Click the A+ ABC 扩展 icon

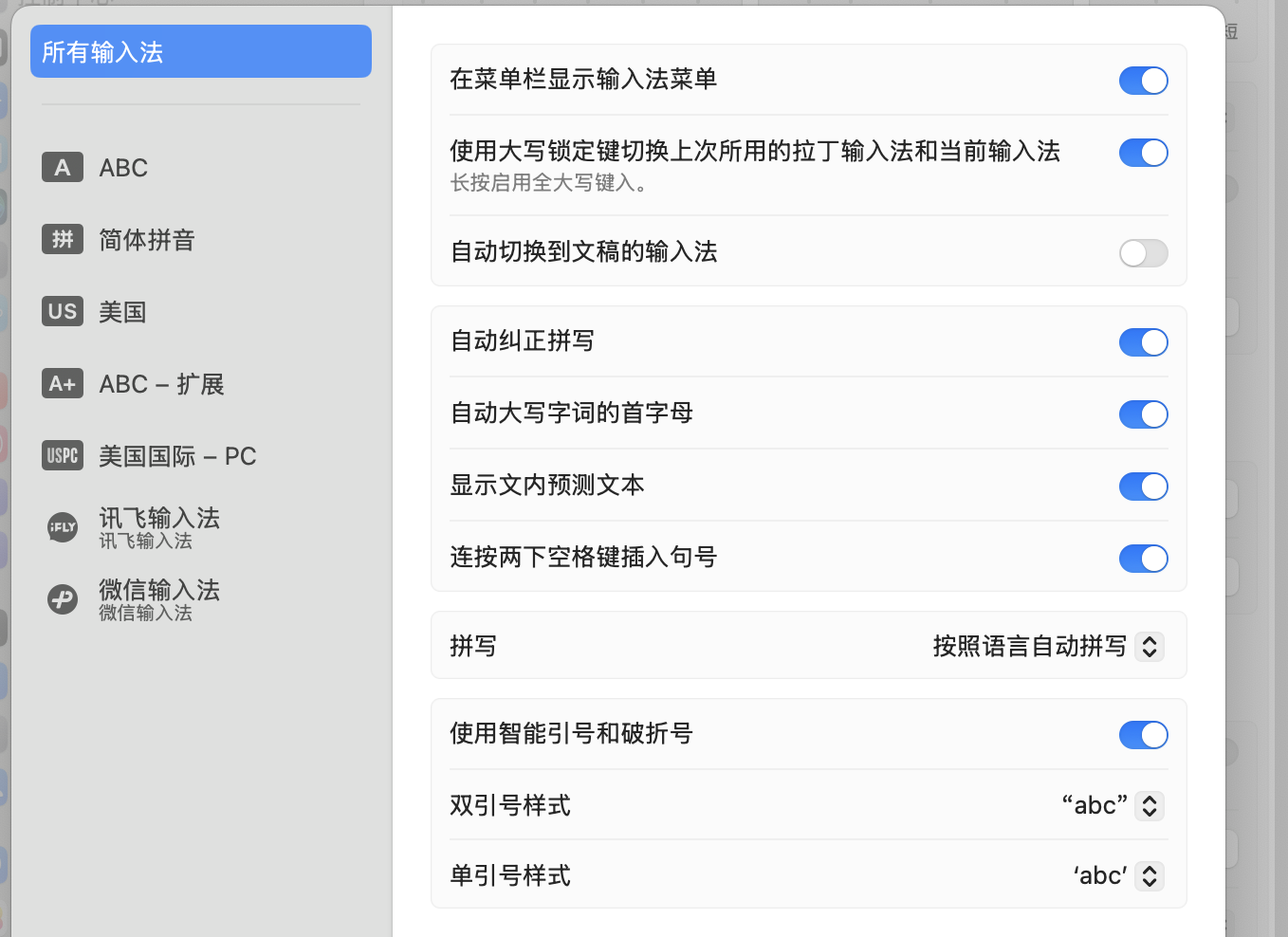[x=63, y=384]
